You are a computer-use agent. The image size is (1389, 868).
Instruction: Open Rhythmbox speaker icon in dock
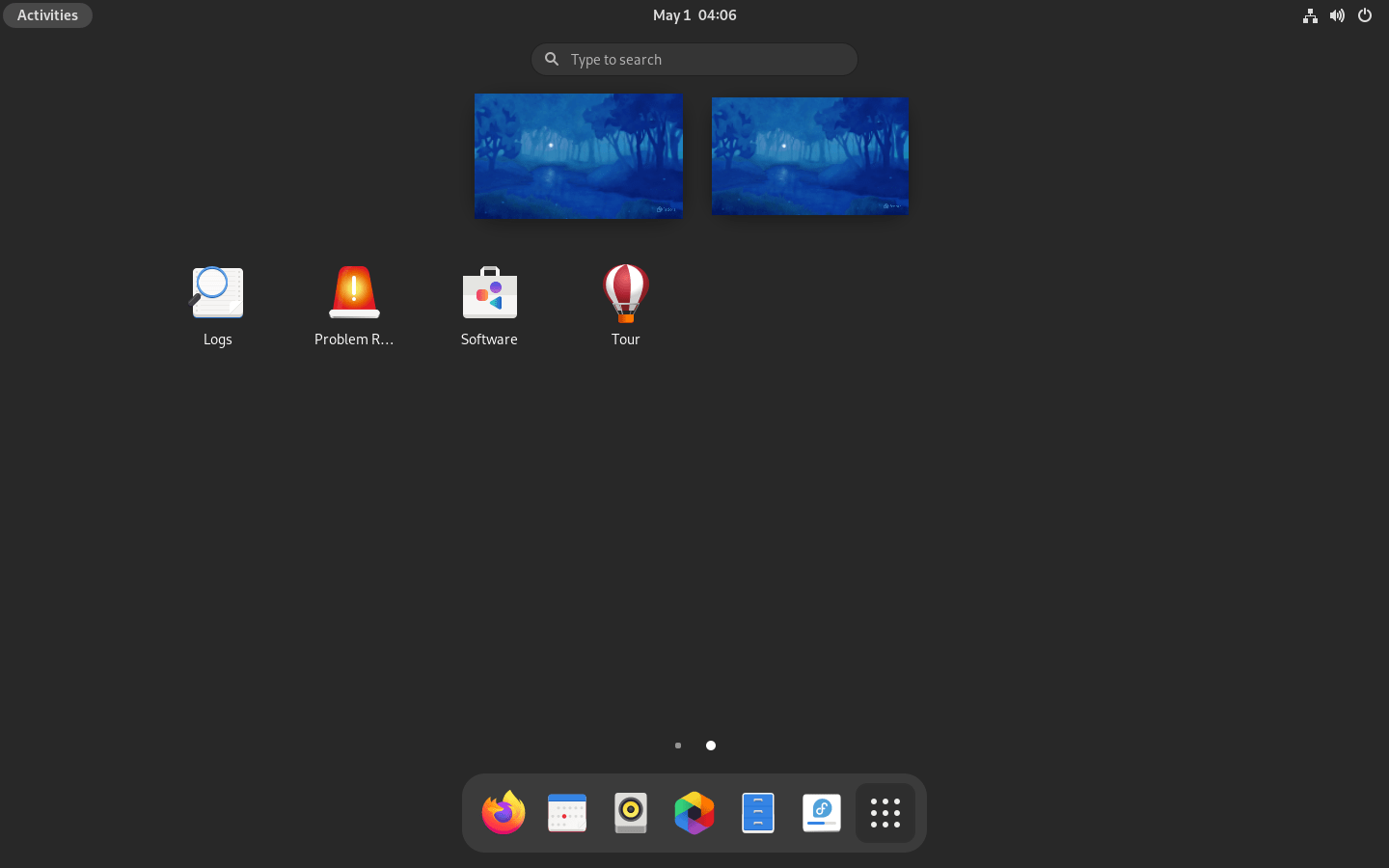tap(631, 813)
